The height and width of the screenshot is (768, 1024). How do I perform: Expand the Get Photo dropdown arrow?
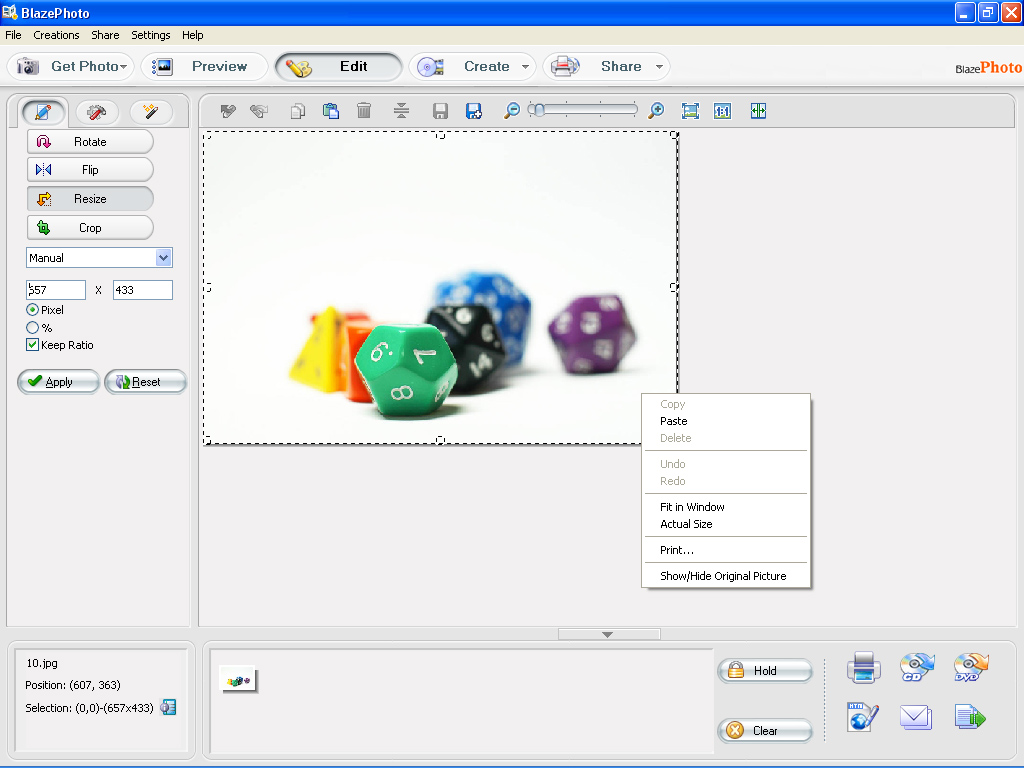click(124, 67)
